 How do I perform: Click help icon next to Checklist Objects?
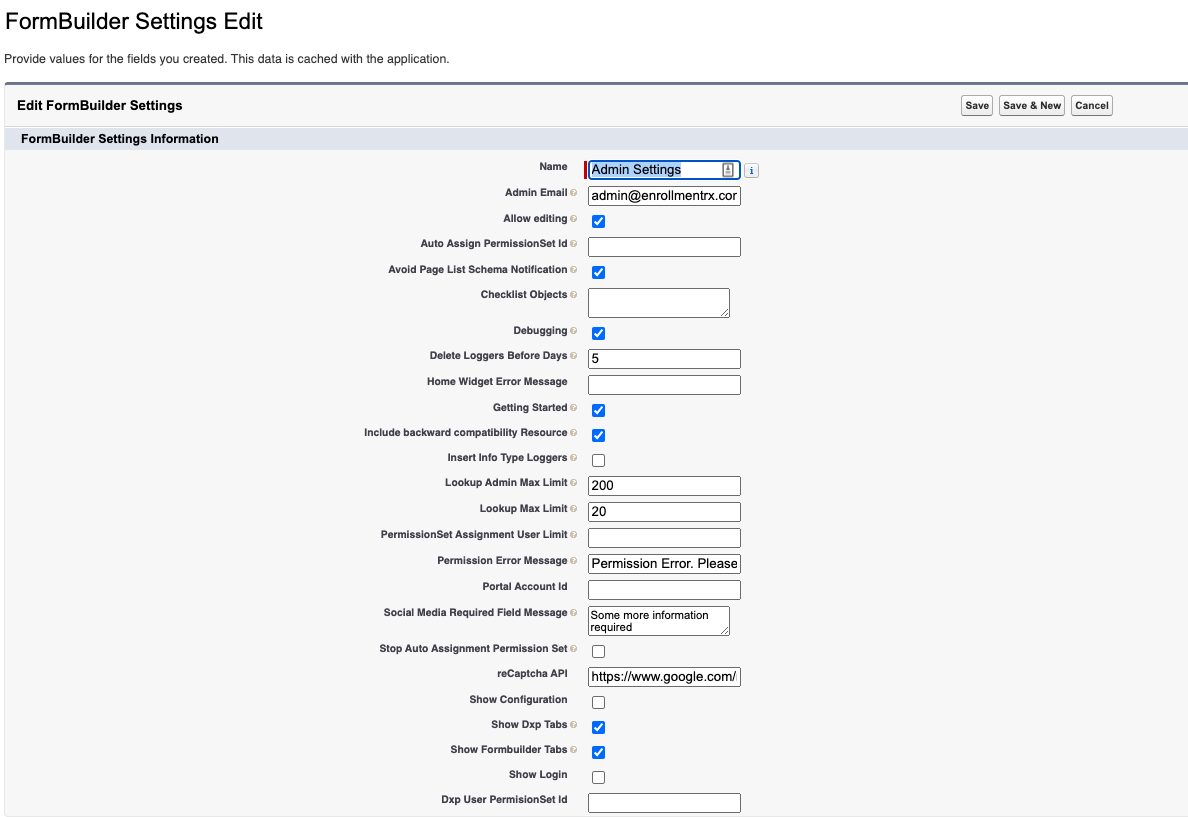tap(574, 295)
